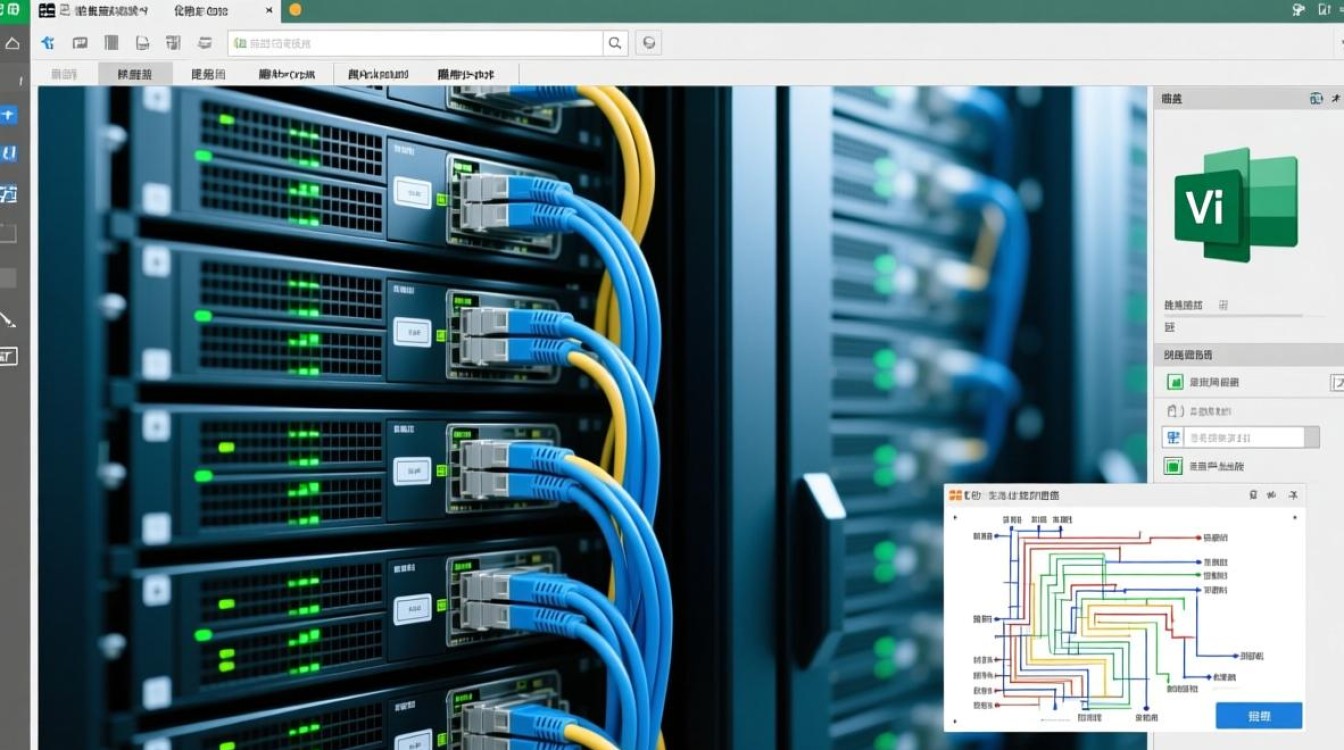Click the gray end of the right panel input field
Image resolution: width=1344 pixels, height=750 pixels.
1312,437
